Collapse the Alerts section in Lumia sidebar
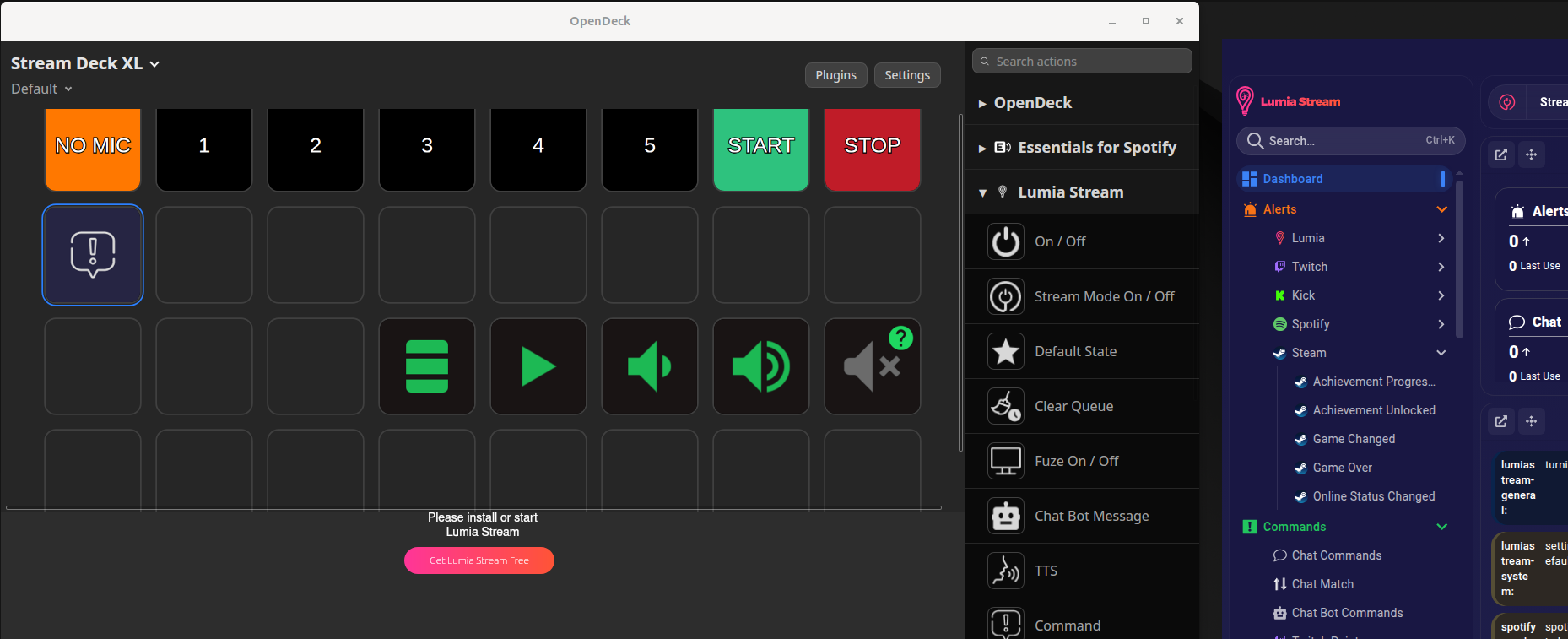 [x=1442, y=209]
